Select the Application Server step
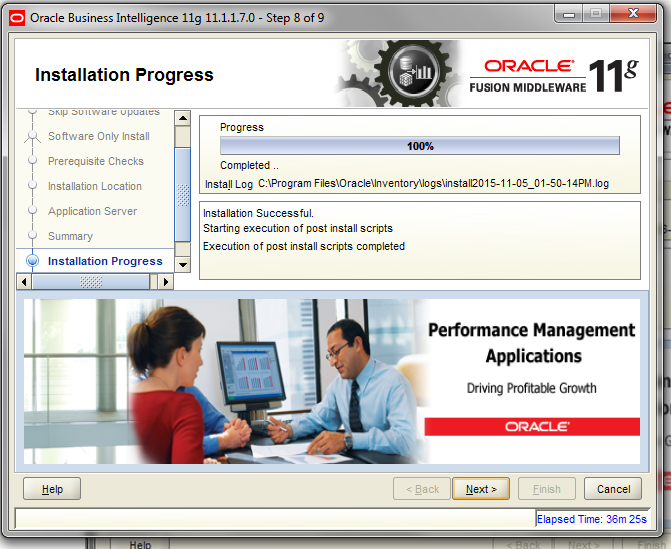The image size is (671, 549). pos(92,211)
